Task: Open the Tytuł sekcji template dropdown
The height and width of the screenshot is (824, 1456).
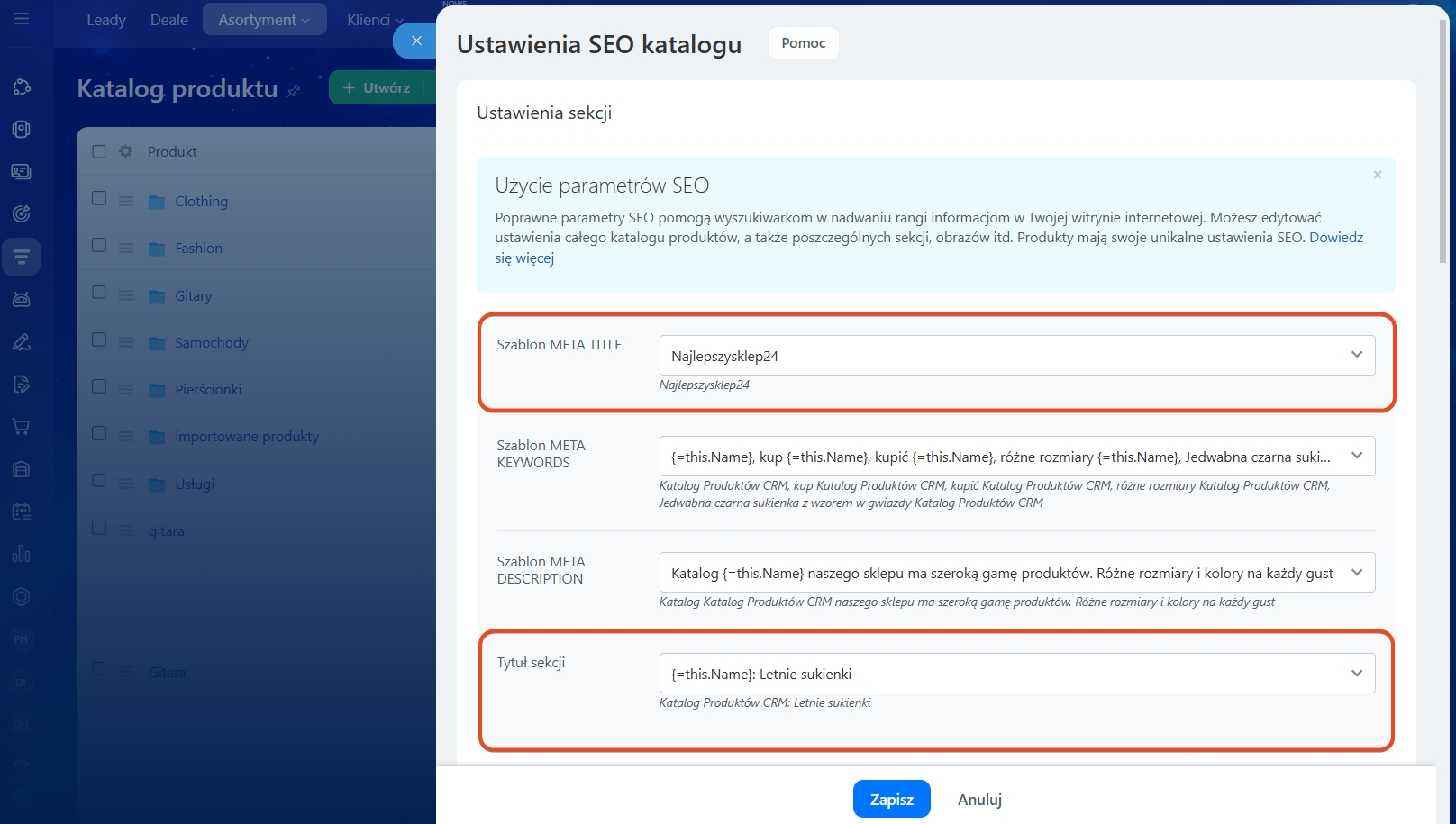Action: (1356, 673)
